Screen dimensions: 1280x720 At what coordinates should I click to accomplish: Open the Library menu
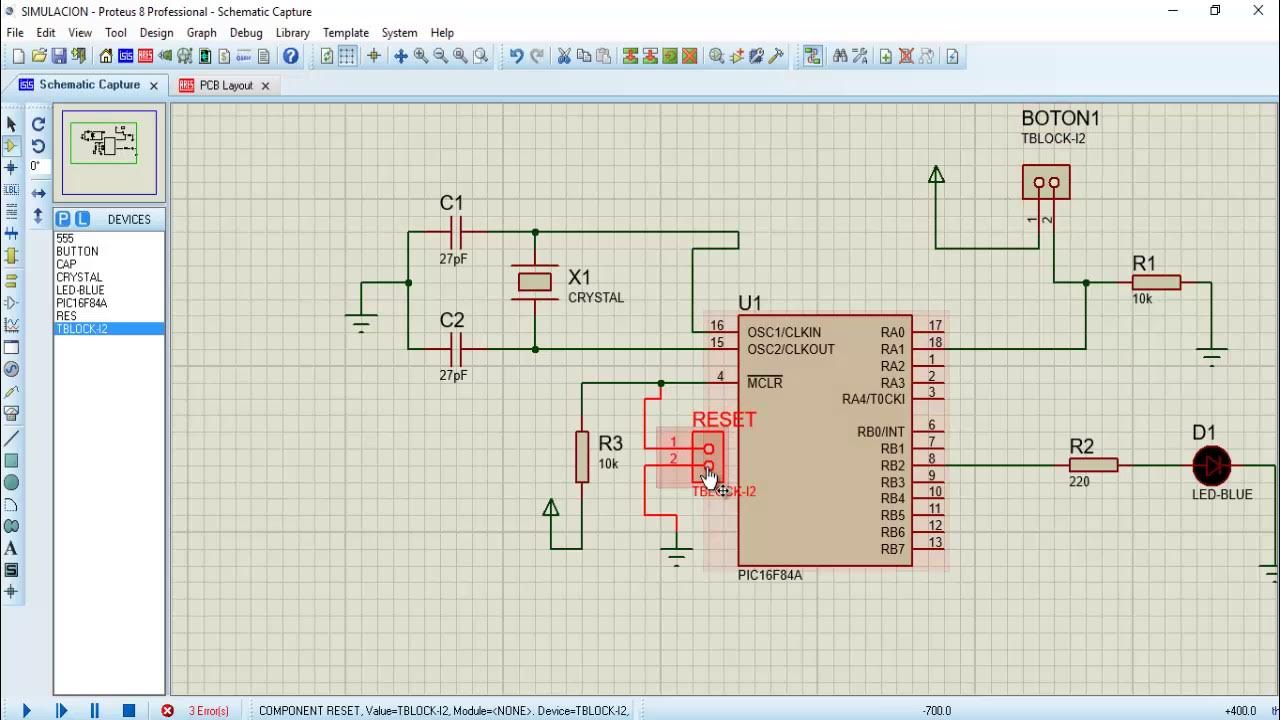click(x=292, y=32)
